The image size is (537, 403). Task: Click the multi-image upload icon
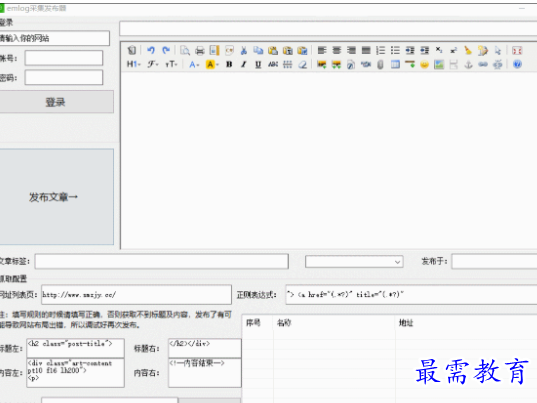pyautogui.click(x=336, y=64)
